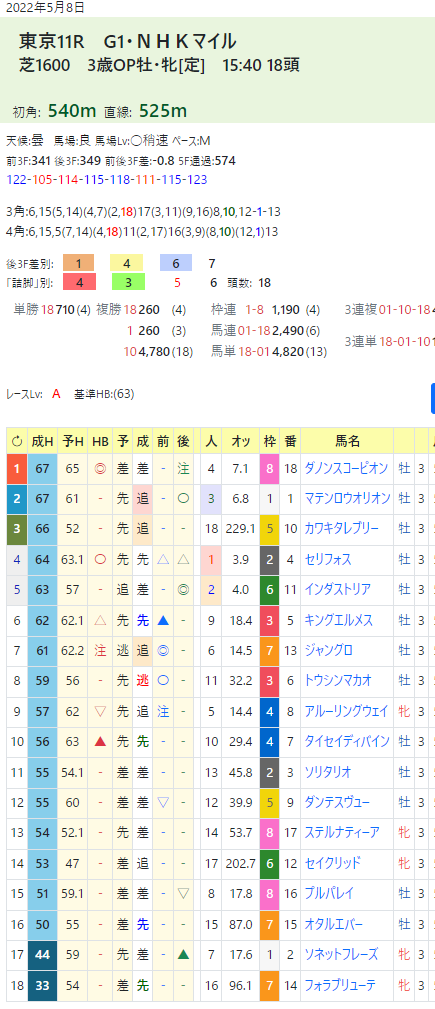Click the 3角 corner position line
Screen dimensions: 435x1009
[143, 212]
